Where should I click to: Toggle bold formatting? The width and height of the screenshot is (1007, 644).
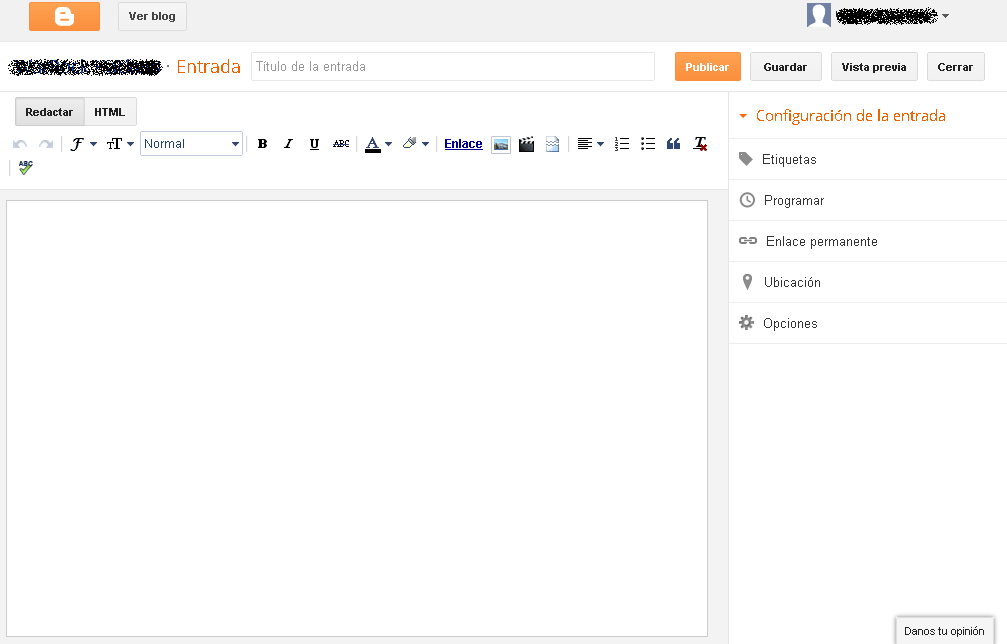262,144
